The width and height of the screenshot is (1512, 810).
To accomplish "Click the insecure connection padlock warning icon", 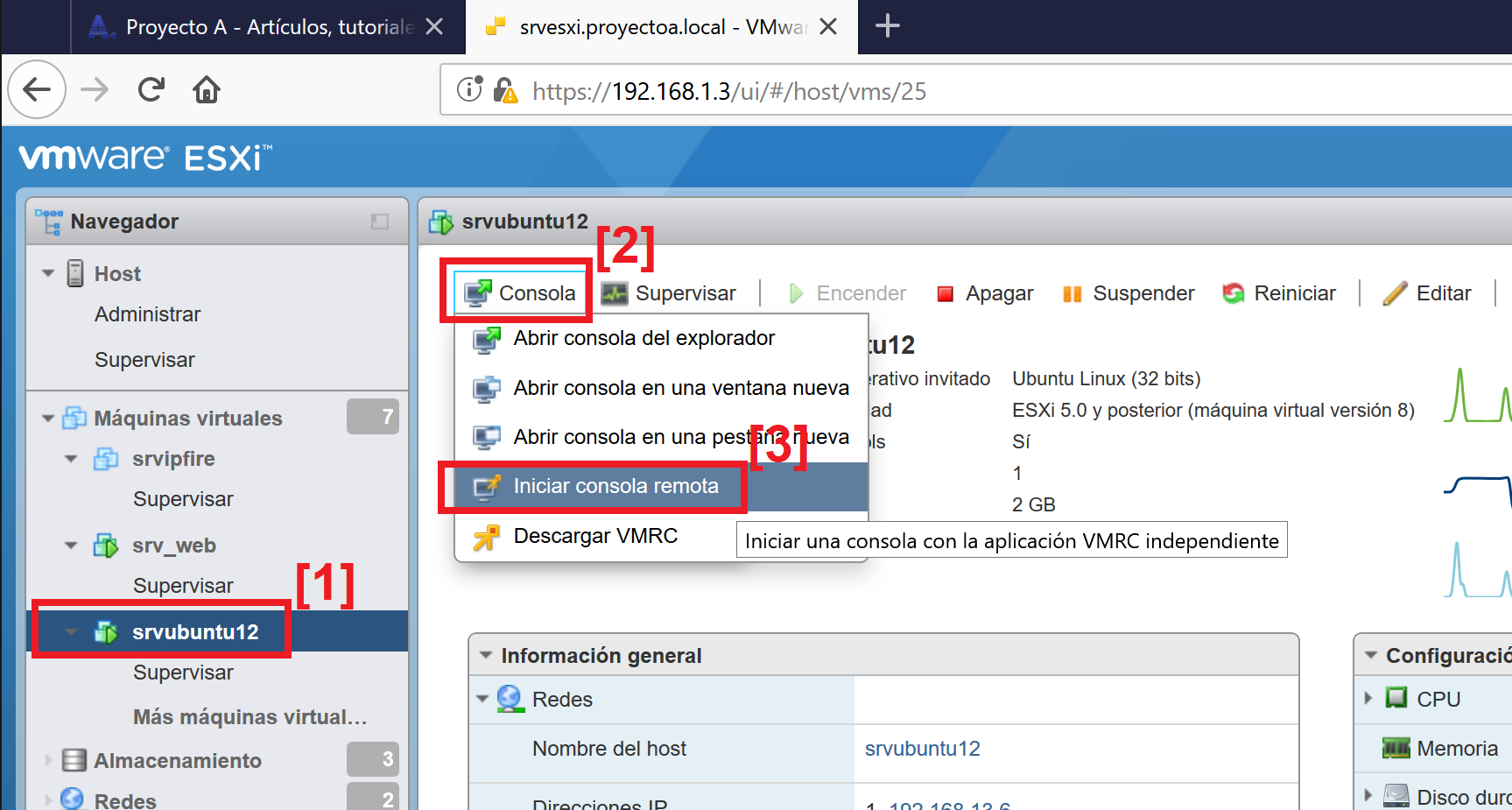I will pyautogui.click(x=505, y=90).
